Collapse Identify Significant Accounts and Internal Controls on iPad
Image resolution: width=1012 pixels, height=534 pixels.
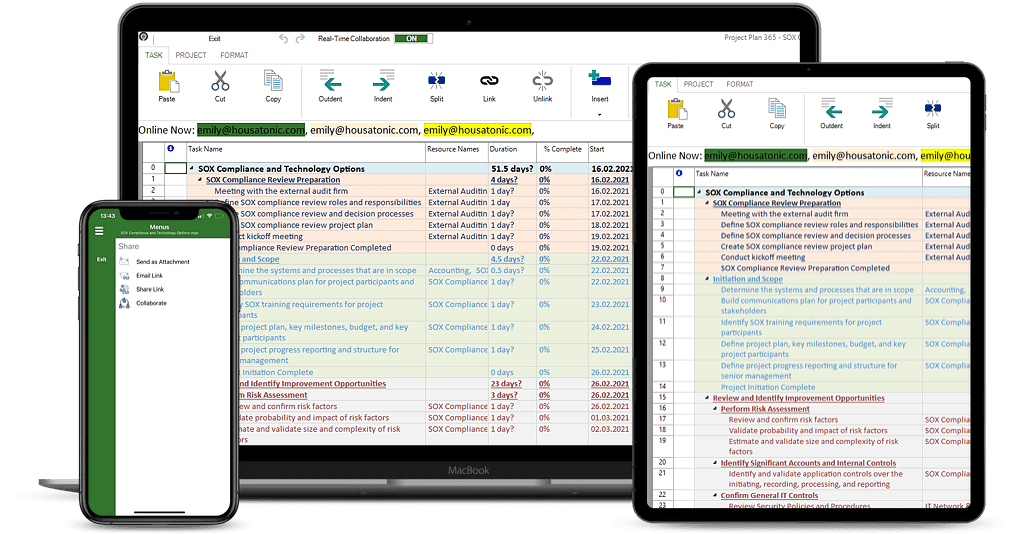point(715,463)
